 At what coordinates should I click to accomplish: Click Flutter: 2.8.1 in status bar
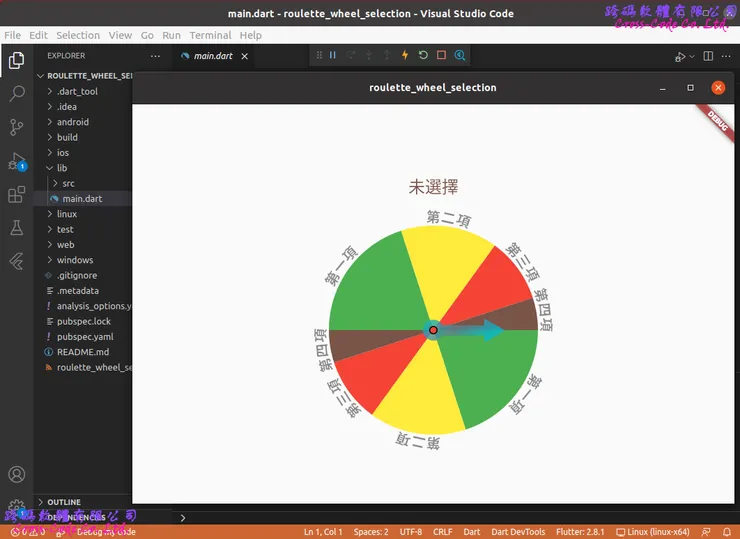(x=580, y=532)
